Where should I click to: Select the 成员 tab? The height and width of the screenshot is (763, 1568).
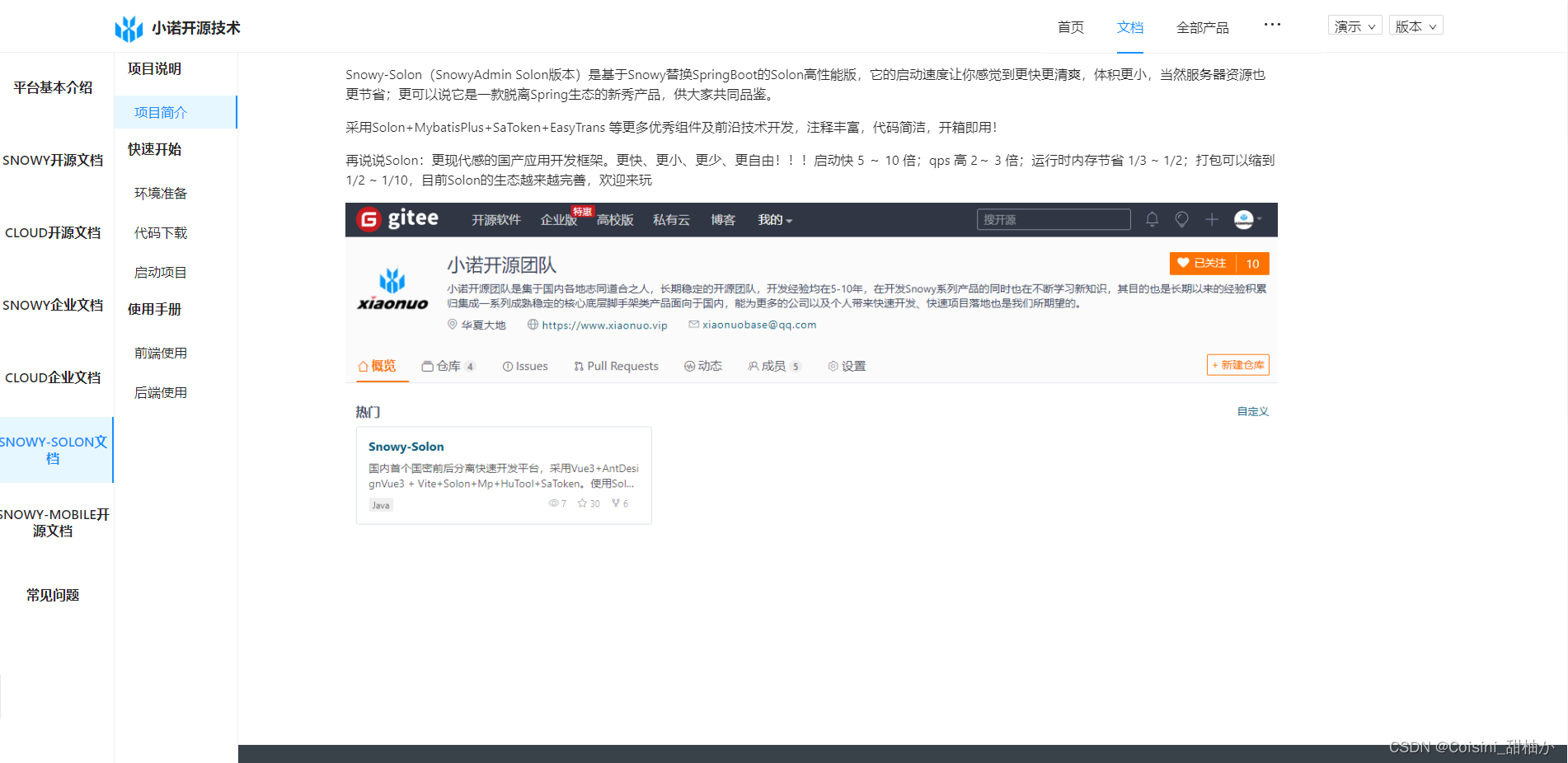coord(774,366)
